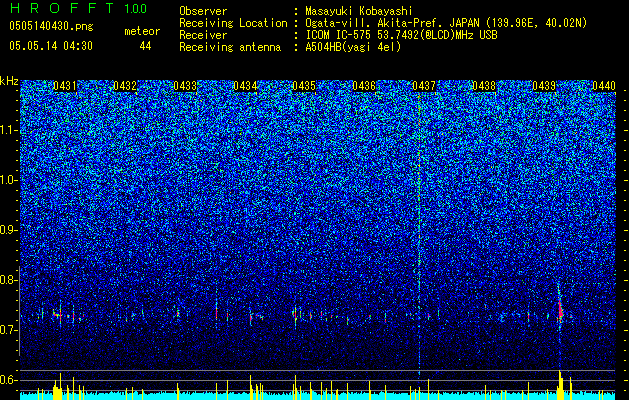629x400 pixels.
Task: Click the 0437 time marker
Action: click(424, 86)
